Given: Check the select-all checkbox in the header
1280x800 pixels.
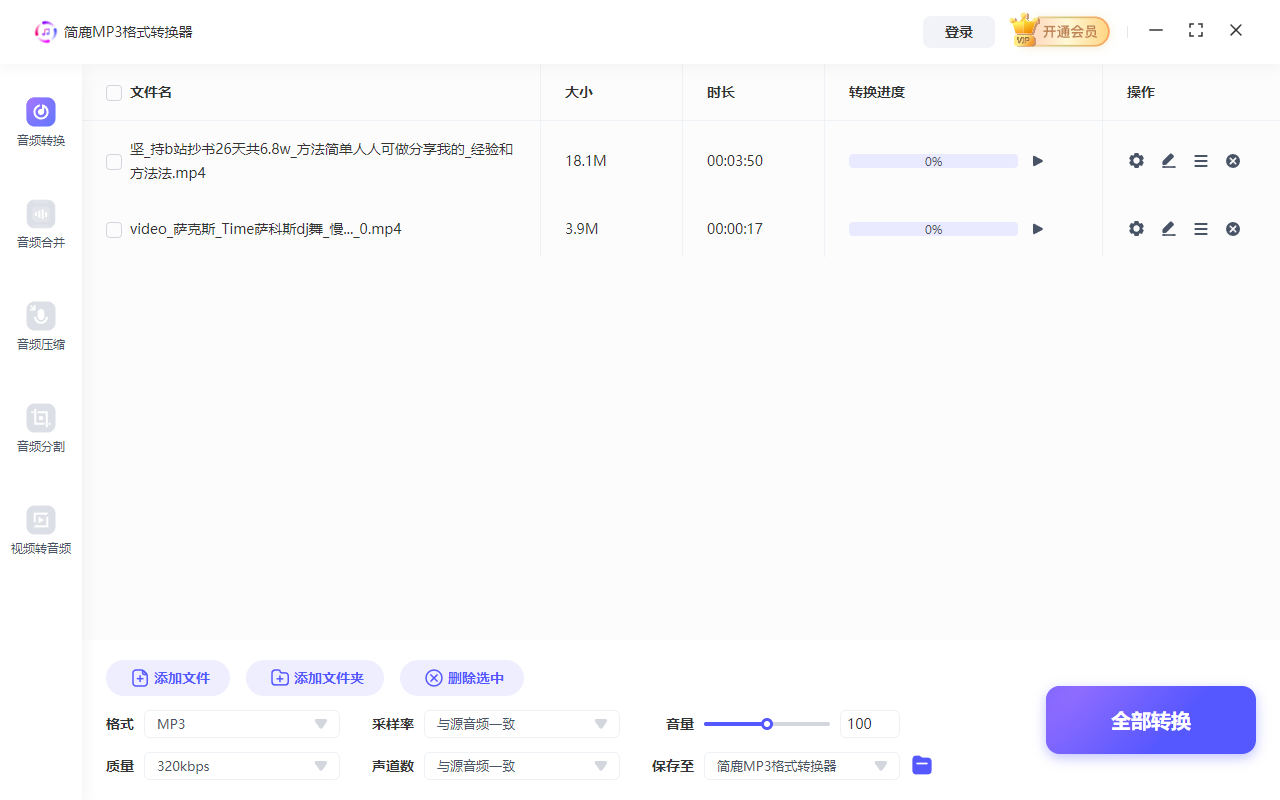Looking at the screenshot, I should tap(113, 92).
